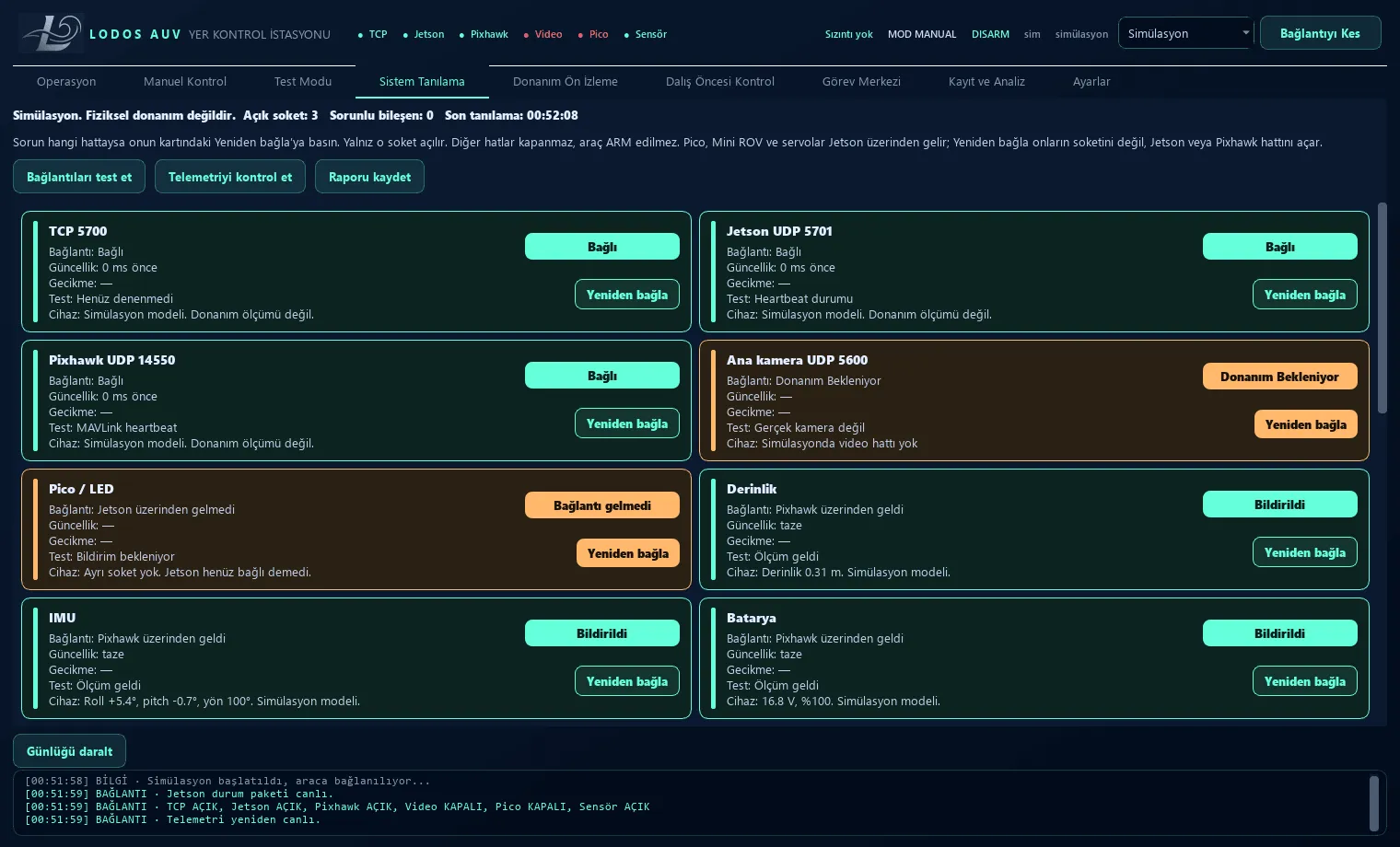This screenshot has width=1400, height=847.
Task: Collapse the log with Günlüğü daralt
Action: 69,751
